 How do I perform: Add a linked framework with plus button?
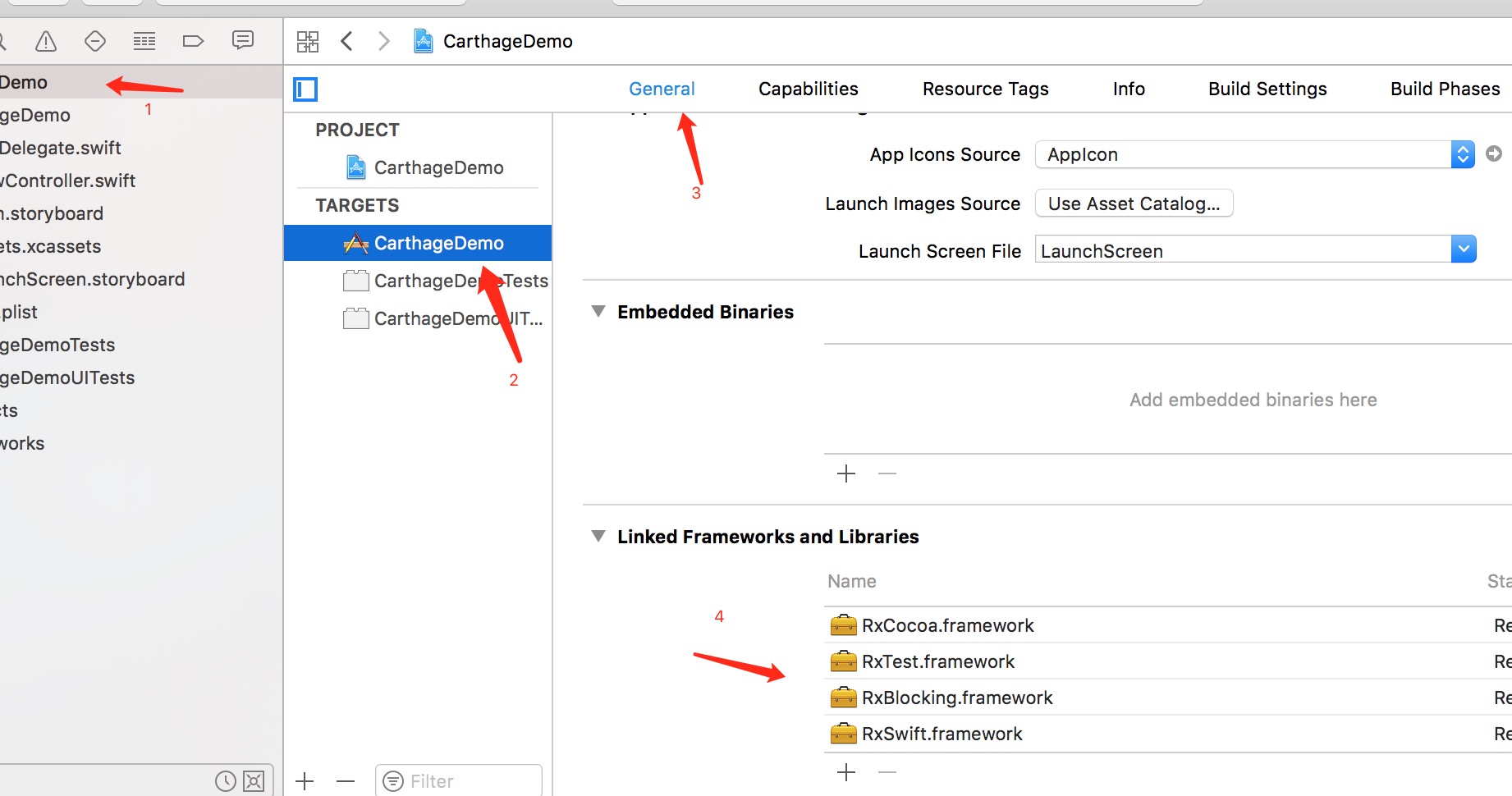coord(846,772)
